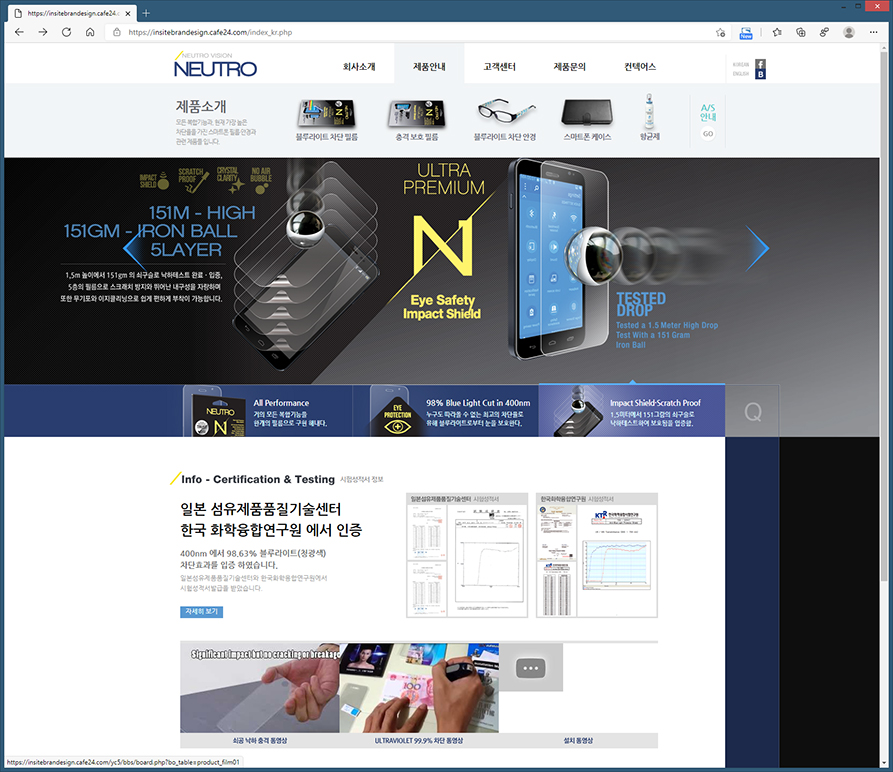Click the linked-circles toolbar icon
Image resolution: width=893 pixels, height=772 pixels.
click(824, 32)
